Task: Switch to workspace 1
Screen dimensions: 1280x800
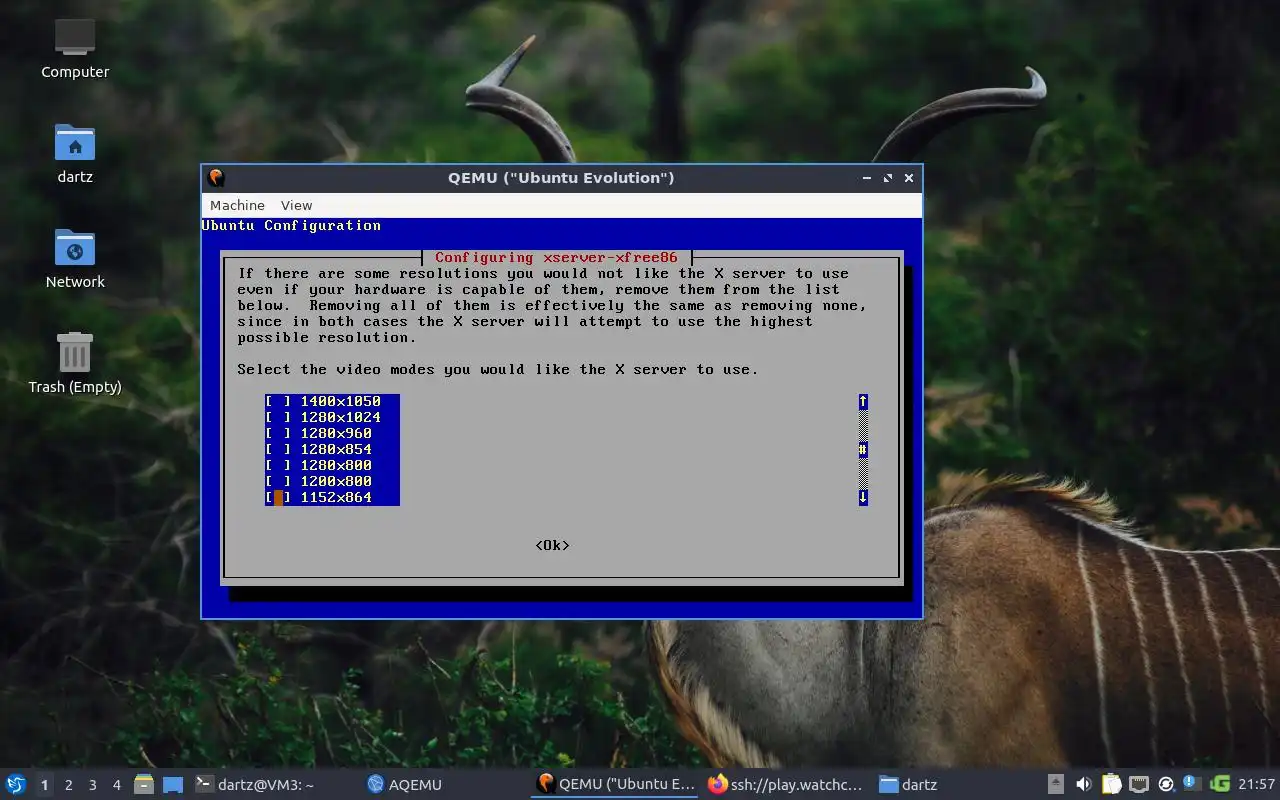Action: click(x=44, y=785)
